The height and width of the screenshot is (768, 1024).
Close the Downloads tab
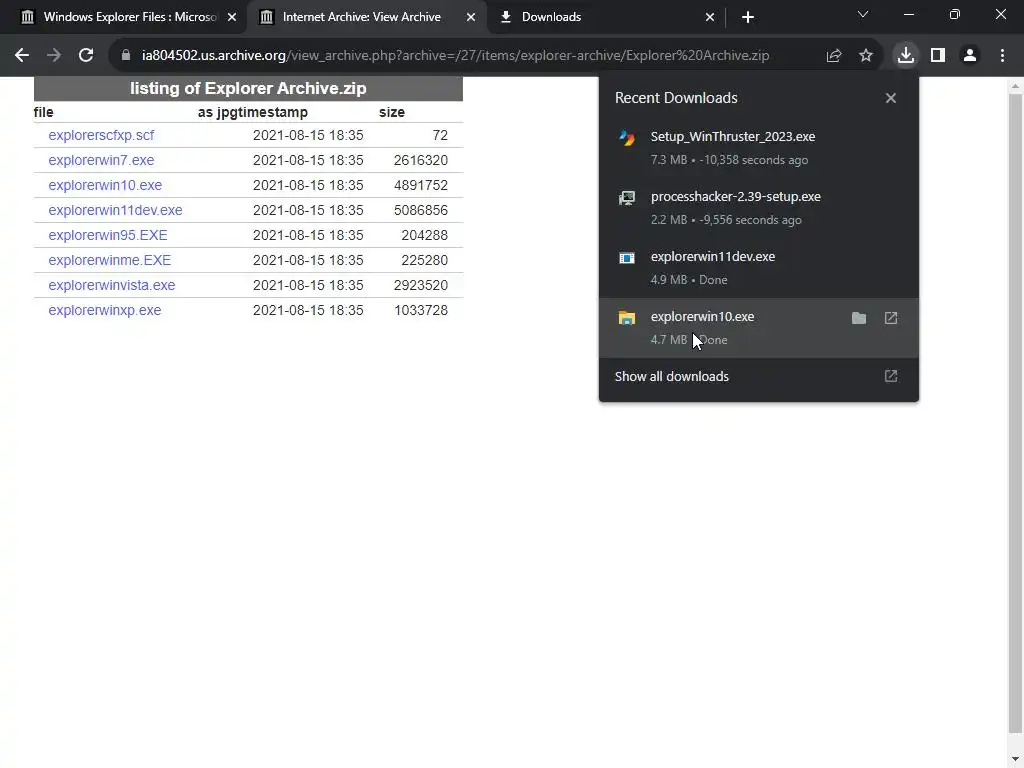710,17
